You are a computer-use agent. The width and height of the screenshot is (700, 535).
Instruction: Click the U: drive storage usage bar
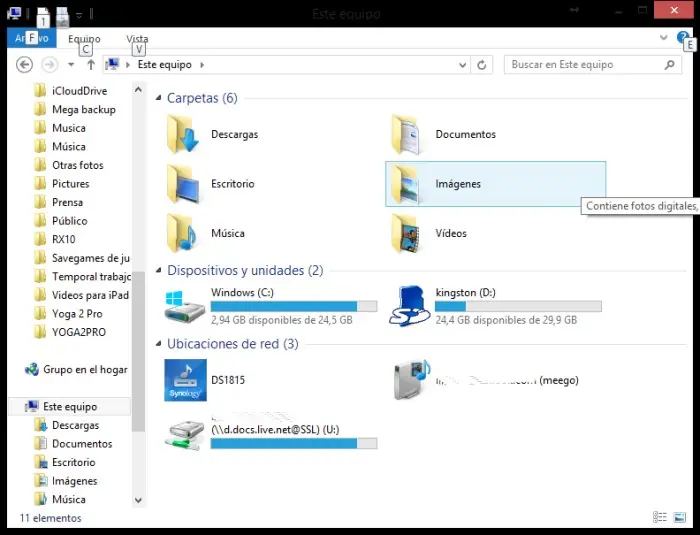(x=294, y=443)
